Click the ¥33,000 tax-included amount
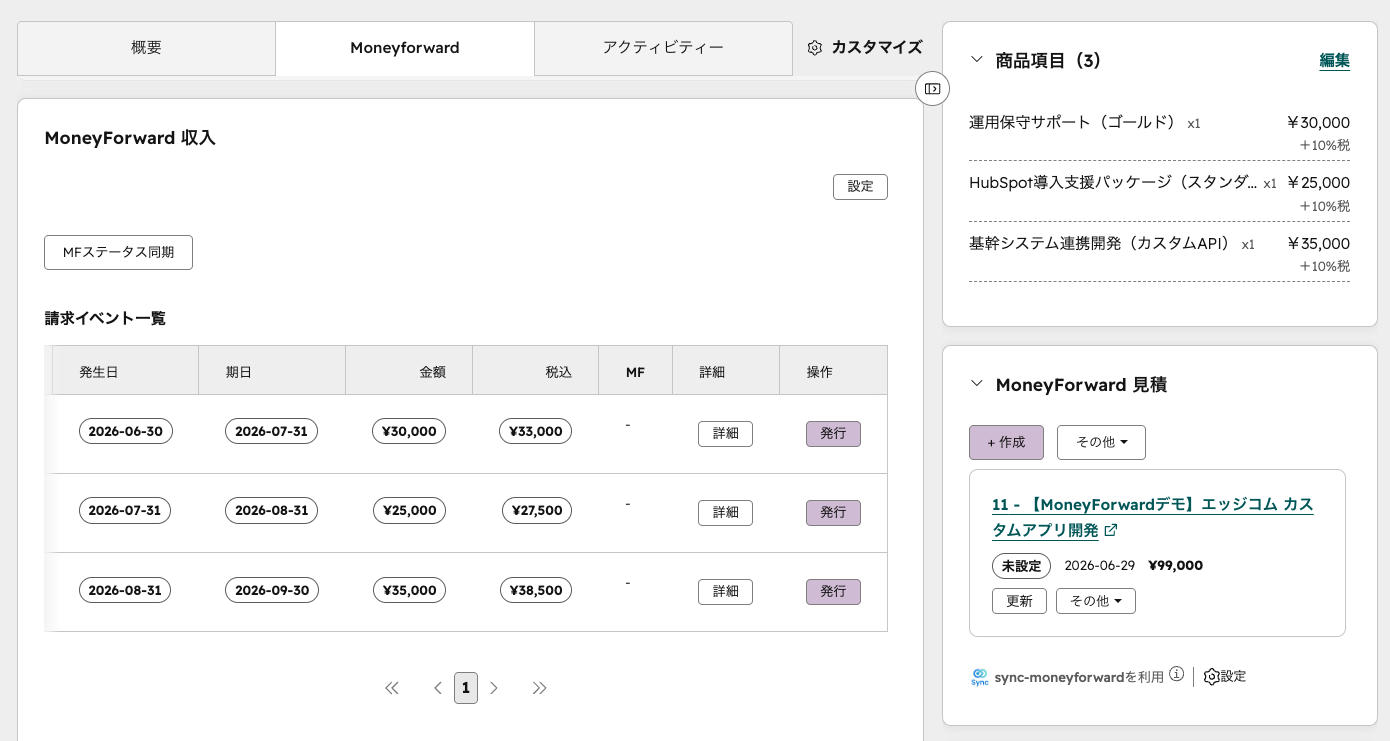Image resolution: width=1390 pixels, height=741 pixels. (x=536, y=431)
